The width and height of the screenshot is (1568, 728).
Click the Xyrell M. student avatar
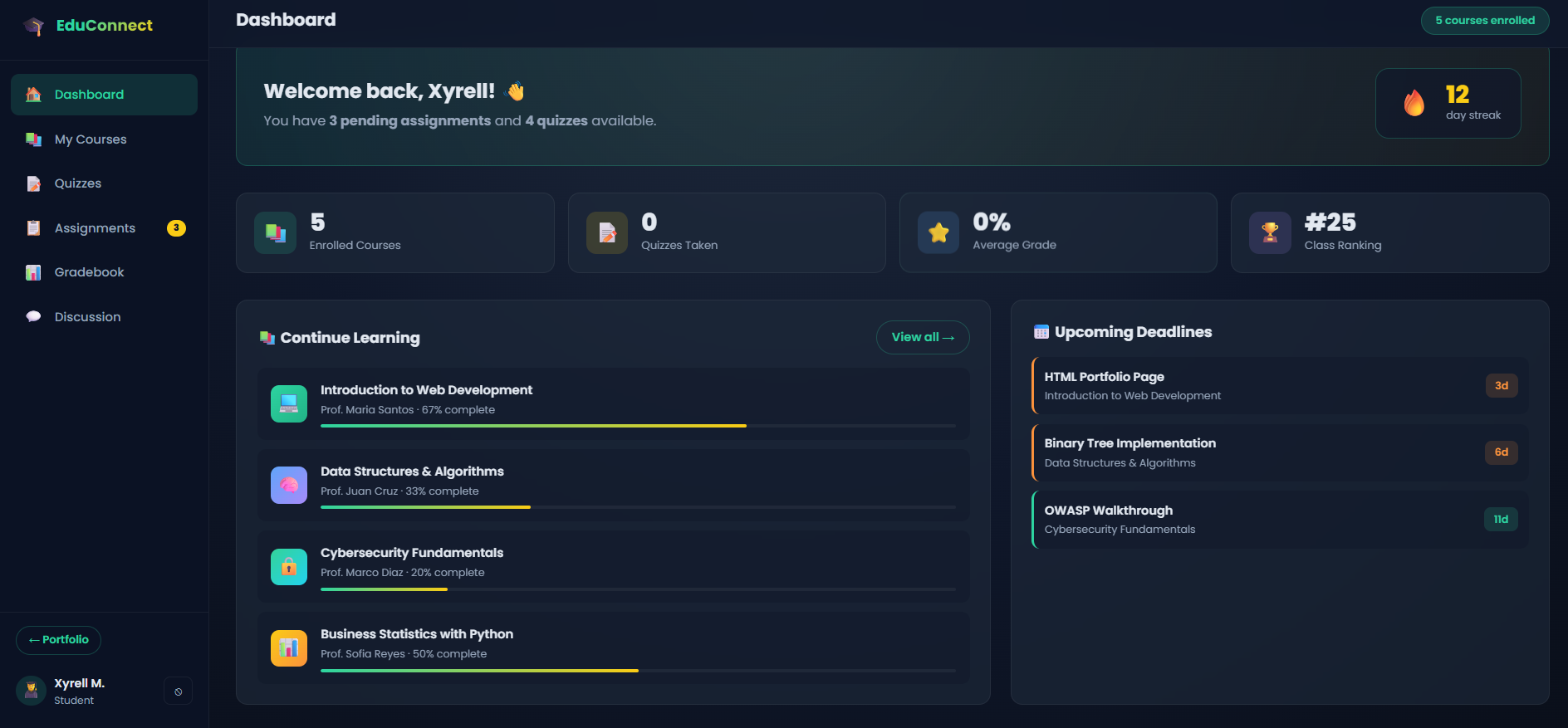[x=31, y=691]
